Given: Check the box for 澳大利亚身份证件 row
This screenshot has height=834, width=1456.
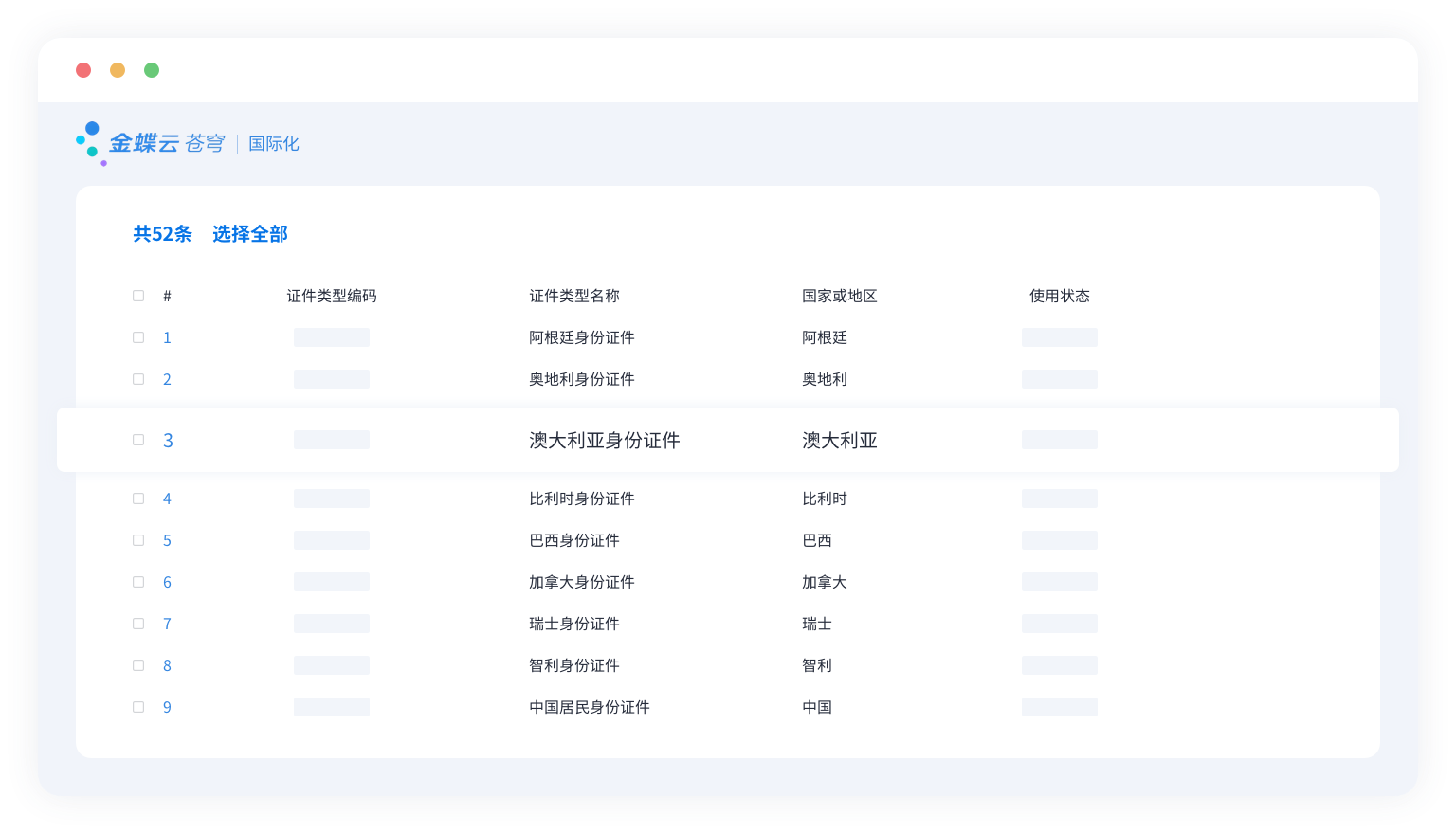Looking at the screenshot, I should coord(138,440).
